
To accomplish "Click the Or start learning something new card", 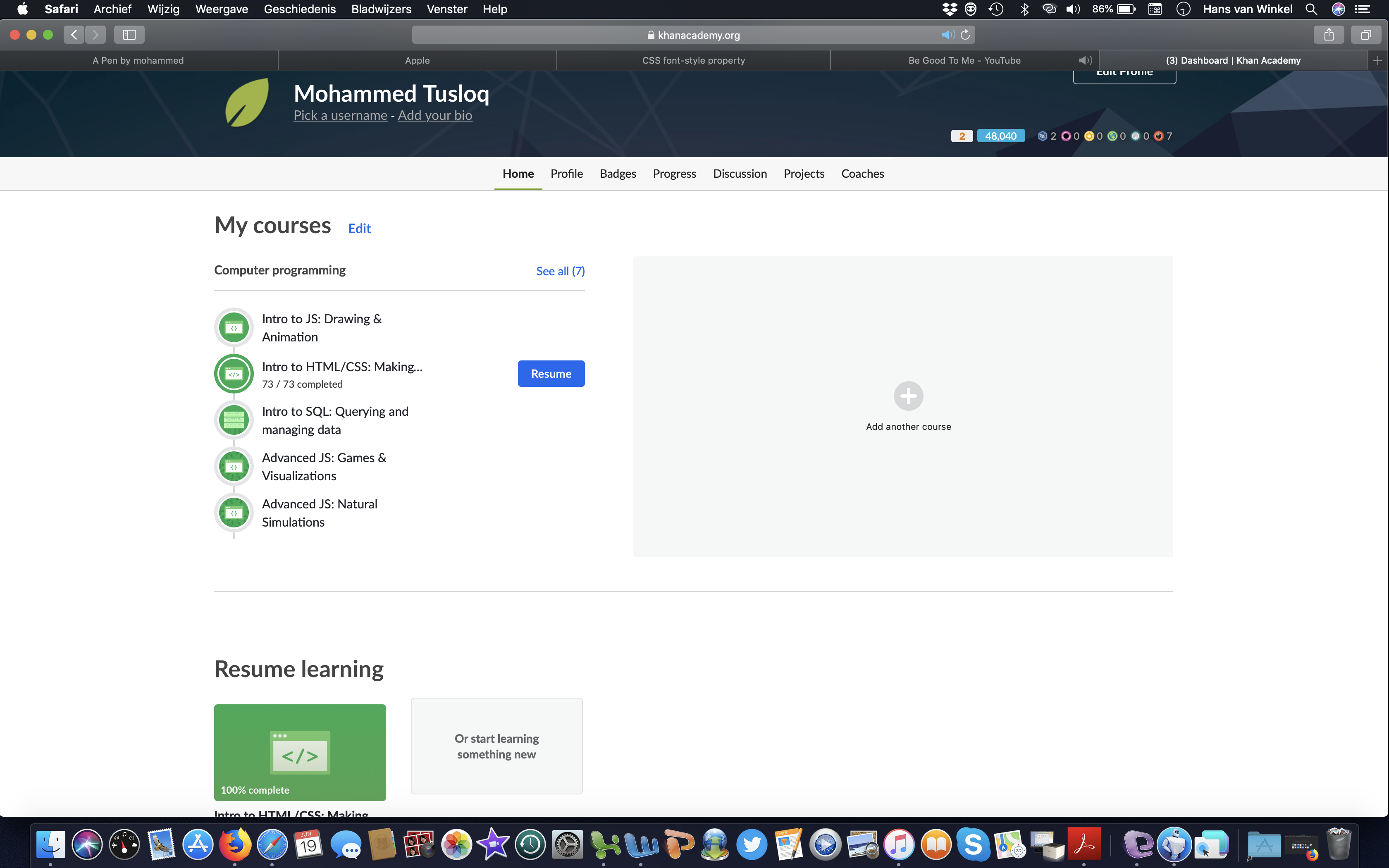I will coord(496,746).
